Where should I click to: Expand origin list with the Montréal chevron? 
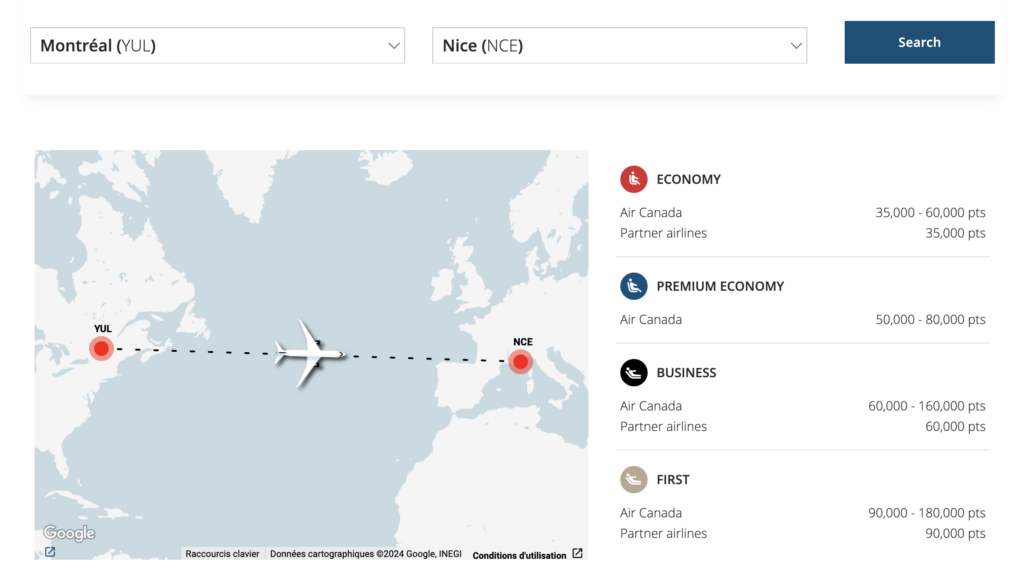pyautogui.click(x=393, y=45)
